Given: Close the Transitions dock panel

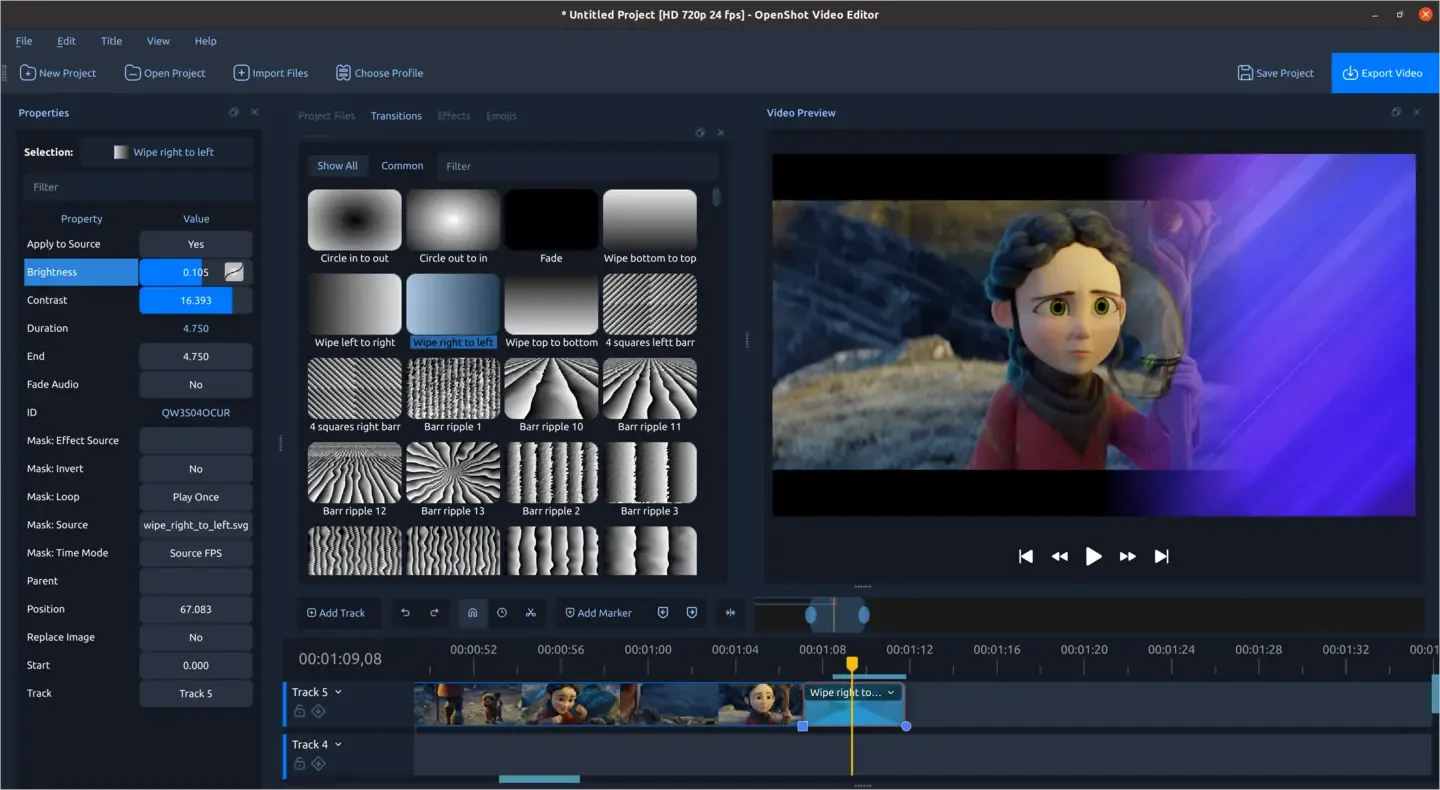Looking at the screenshot, I should tap(721, 133).
